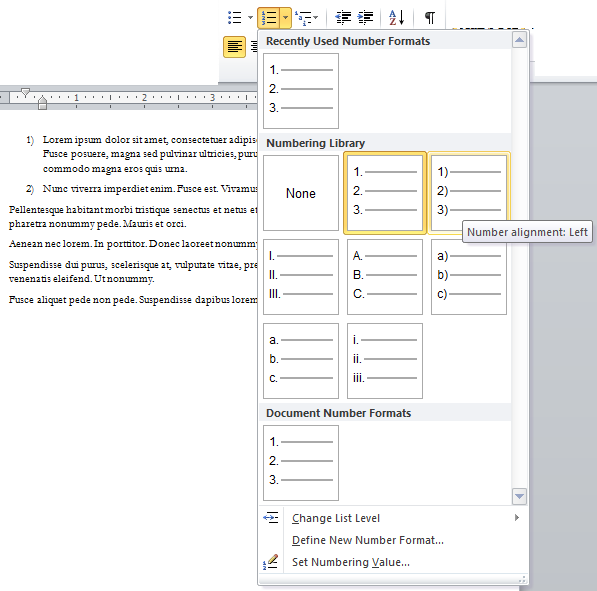
Task: Collapse the Numbering dropdown arrow
Action: (x=286, y=18)
